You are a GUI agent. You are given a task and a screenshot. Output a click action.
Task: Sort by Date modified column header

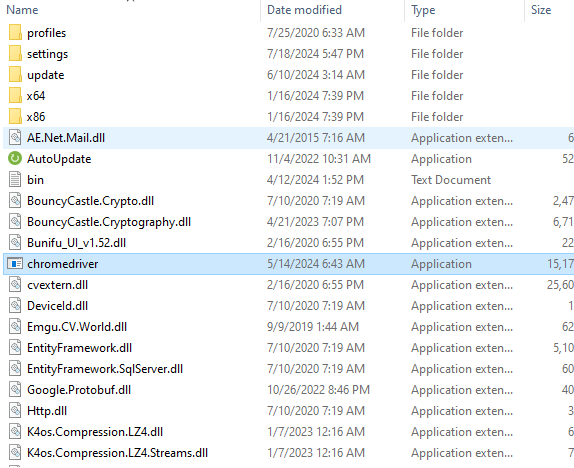[x=304, y=10]
